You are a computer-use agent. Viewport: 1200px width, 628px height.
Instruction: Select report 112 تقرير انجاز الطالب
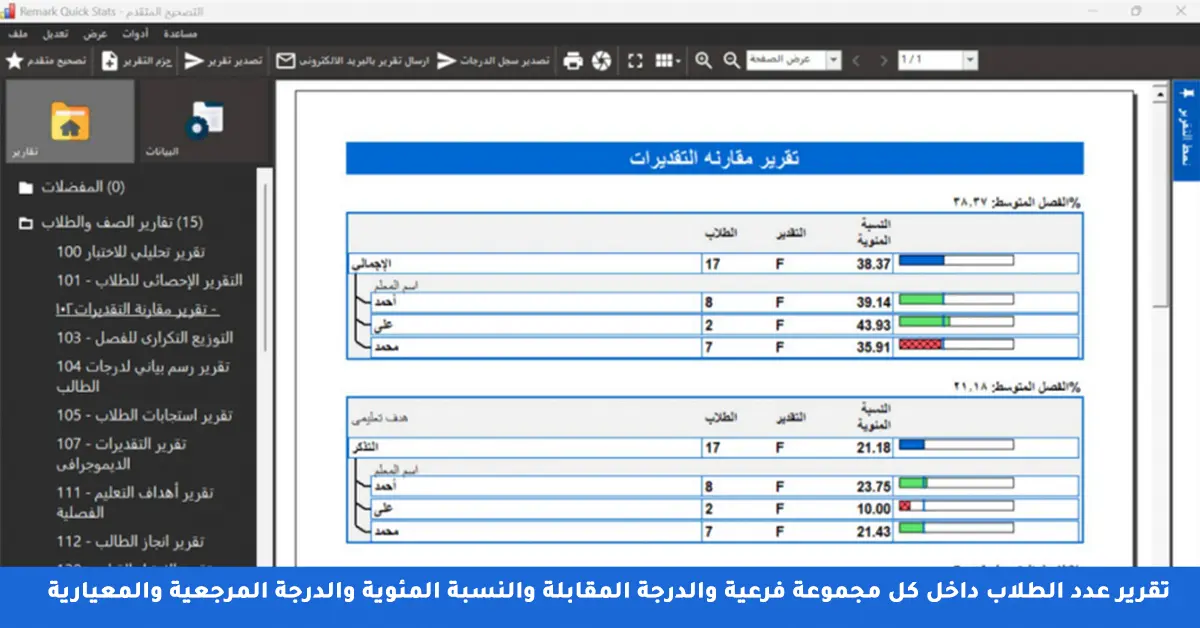(x=130, y=541)
